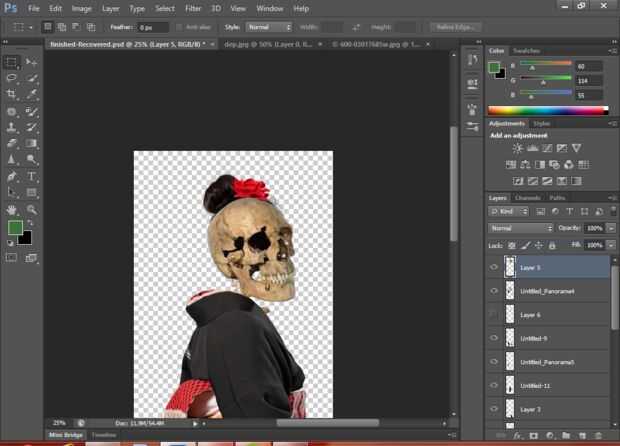
Task: Click Add Layer Style fx icon
Action: tap(517, 436)
